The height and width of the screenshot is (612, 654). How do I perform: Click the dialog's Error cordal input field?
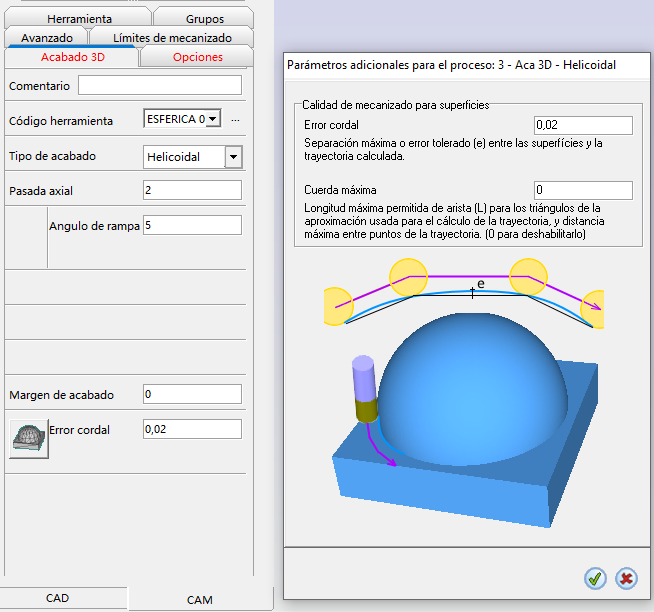click(x=582, y=125)
